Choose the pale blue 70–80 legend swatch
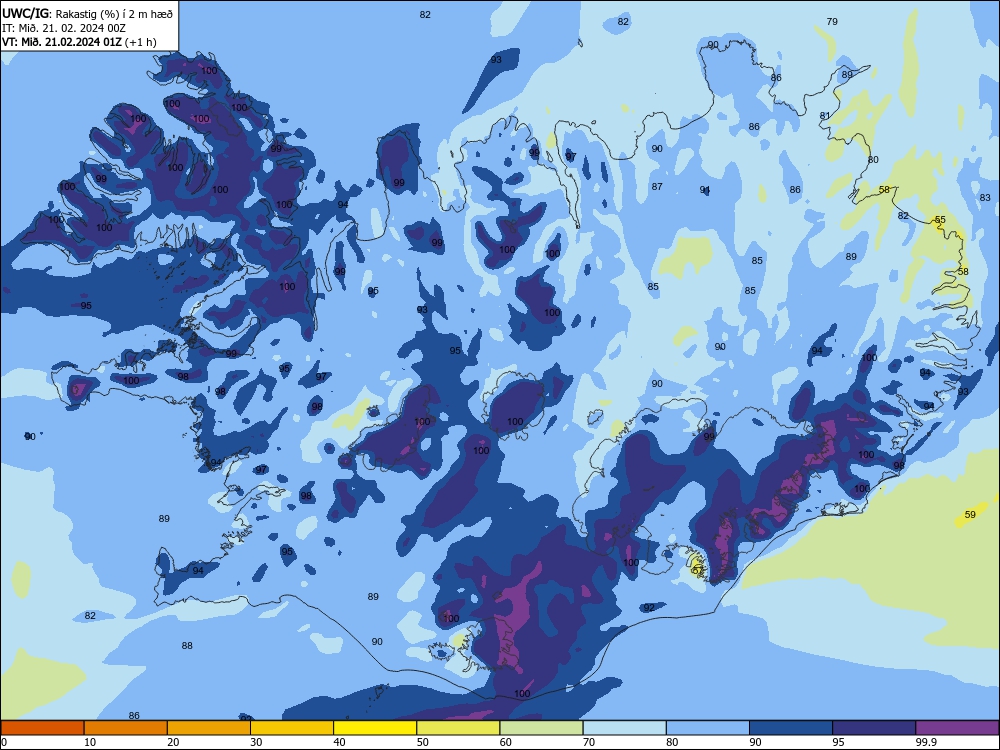 point(624,728)
